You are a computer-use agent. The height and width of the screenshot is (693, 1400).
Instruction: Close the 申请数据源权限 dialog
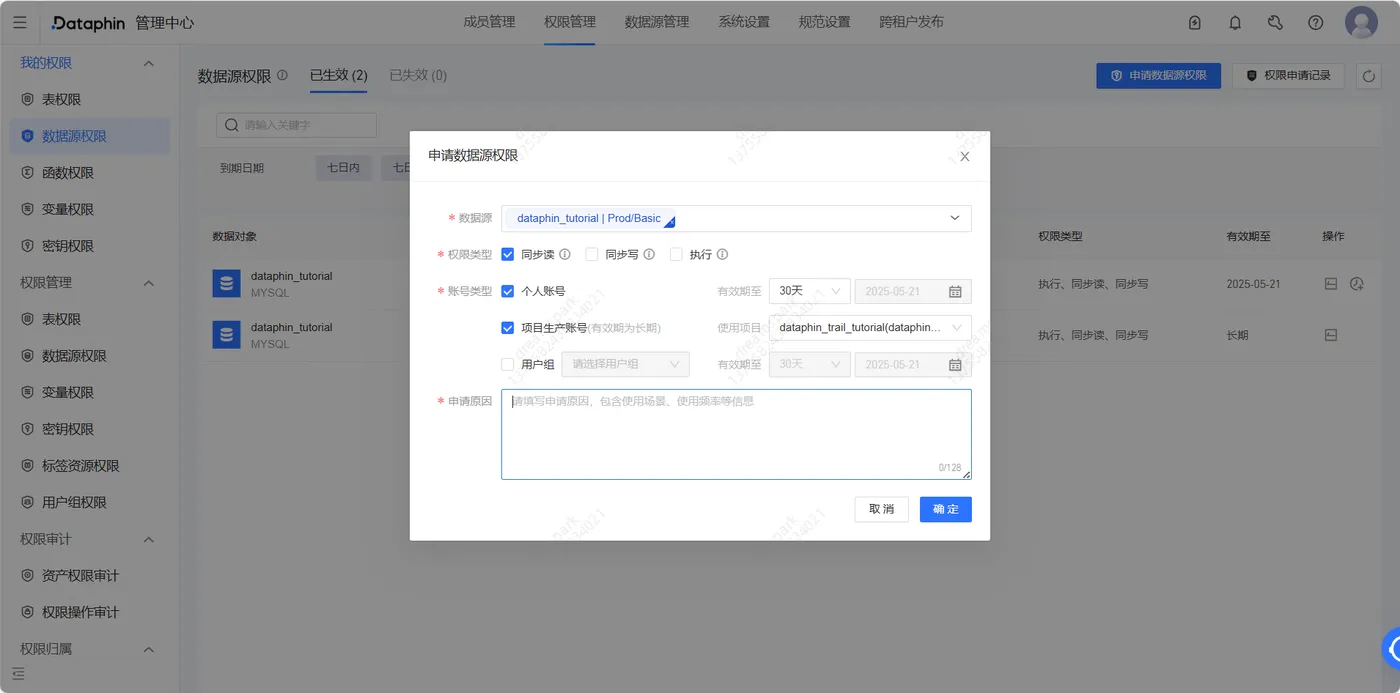point(965,156)
